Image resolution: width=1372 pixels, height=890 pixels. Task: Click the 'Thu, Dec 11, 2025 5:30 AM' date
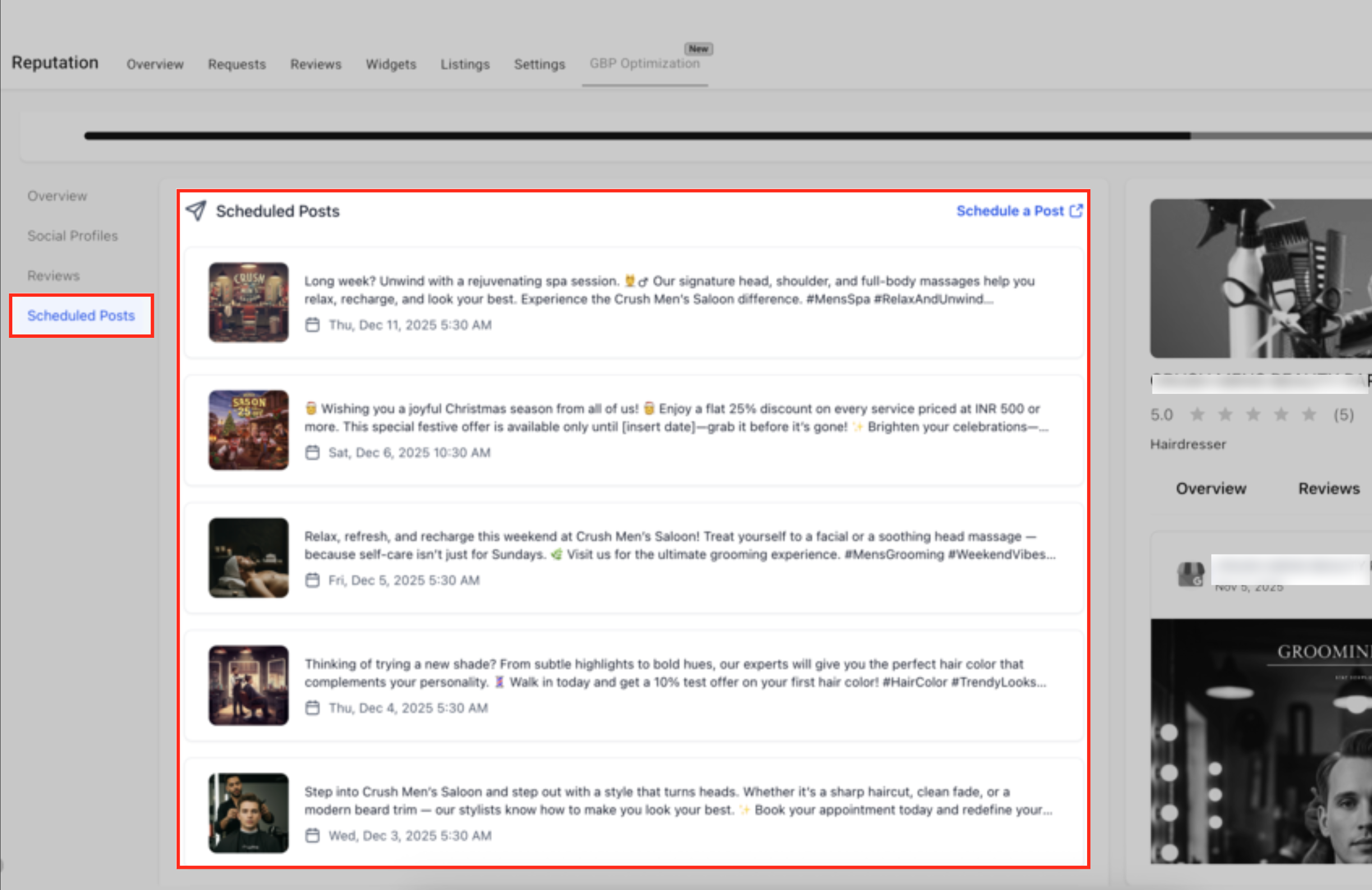click(410, 325)
